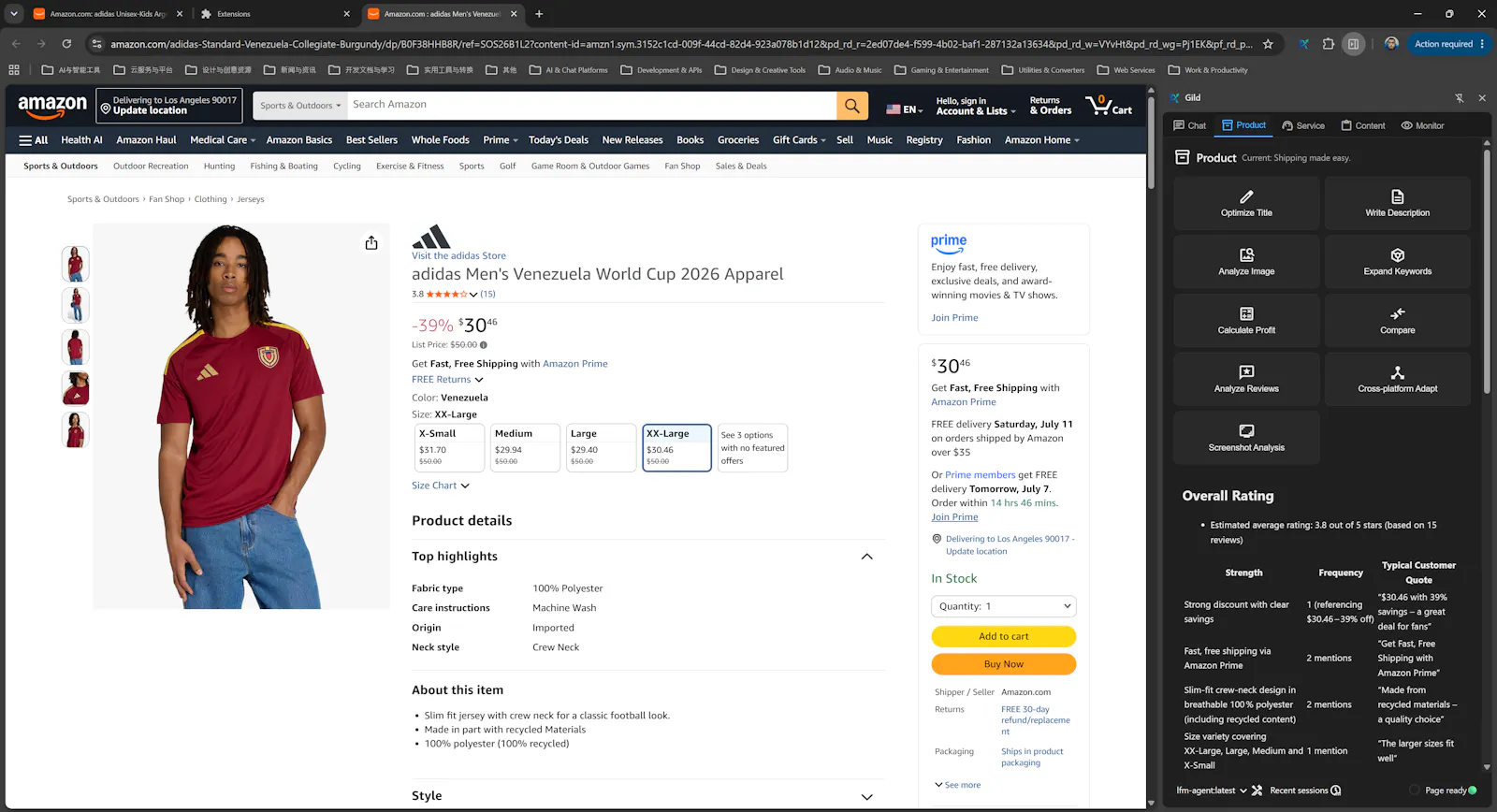This screenshot has width=1497, height=812.
Task: Select the last product thumbnail
Action: [x=76, y=430]
